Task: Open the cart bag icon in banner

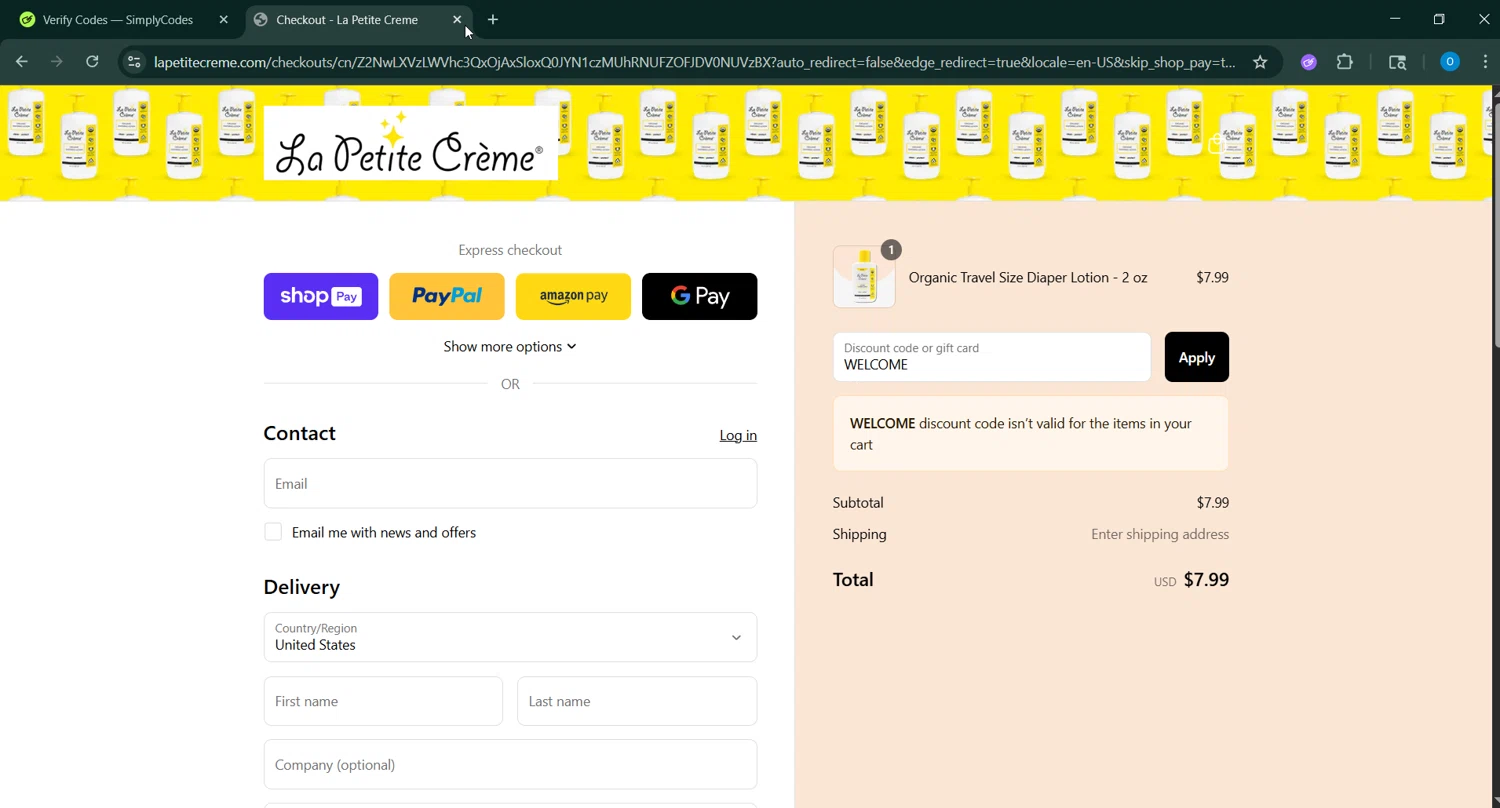Action: tap(1216, 144)
